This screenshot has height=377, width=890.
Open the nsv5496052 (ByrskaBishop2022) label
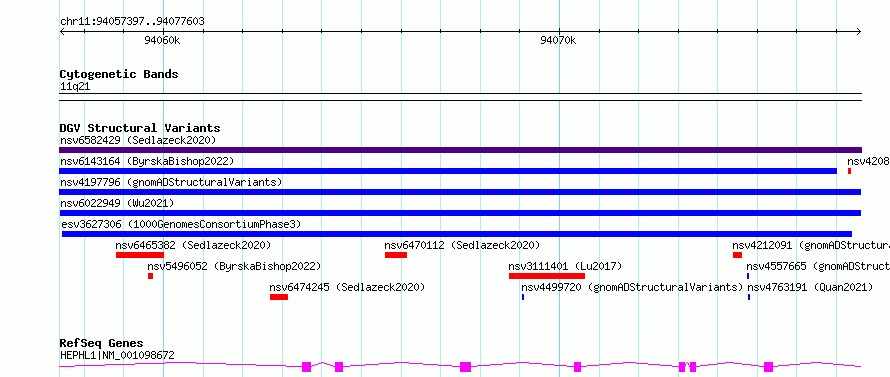(x=234, y=266)
